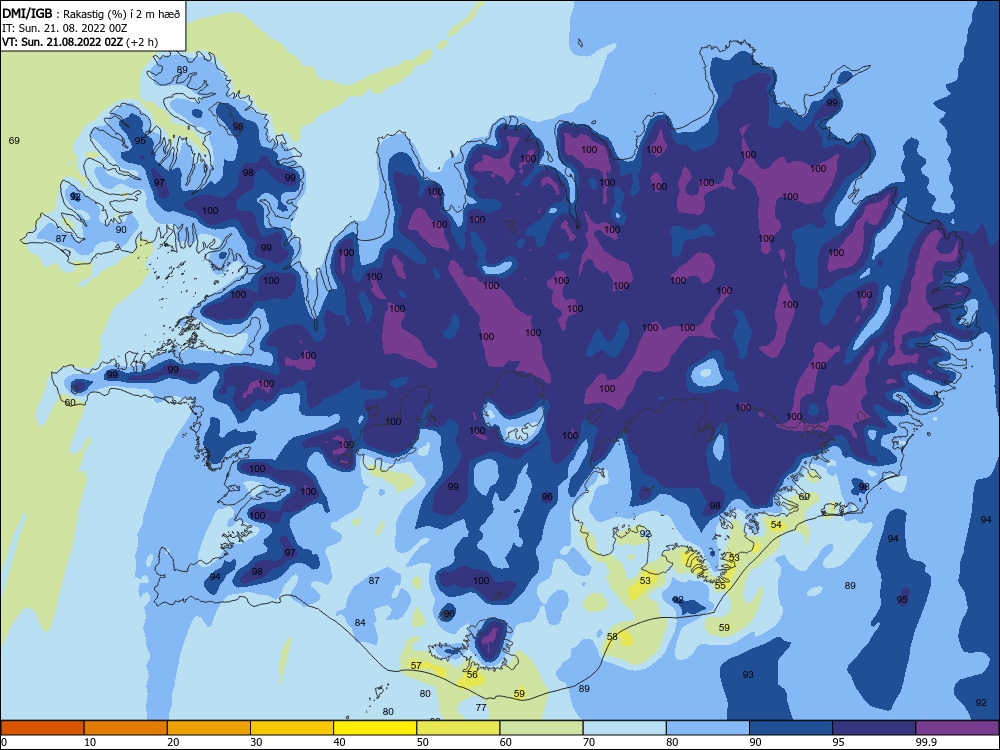The width and height of the screenshot is (1000, 750).
Task: Click the '56' humidity value near the southern glacier
Action: click(472, 675)
